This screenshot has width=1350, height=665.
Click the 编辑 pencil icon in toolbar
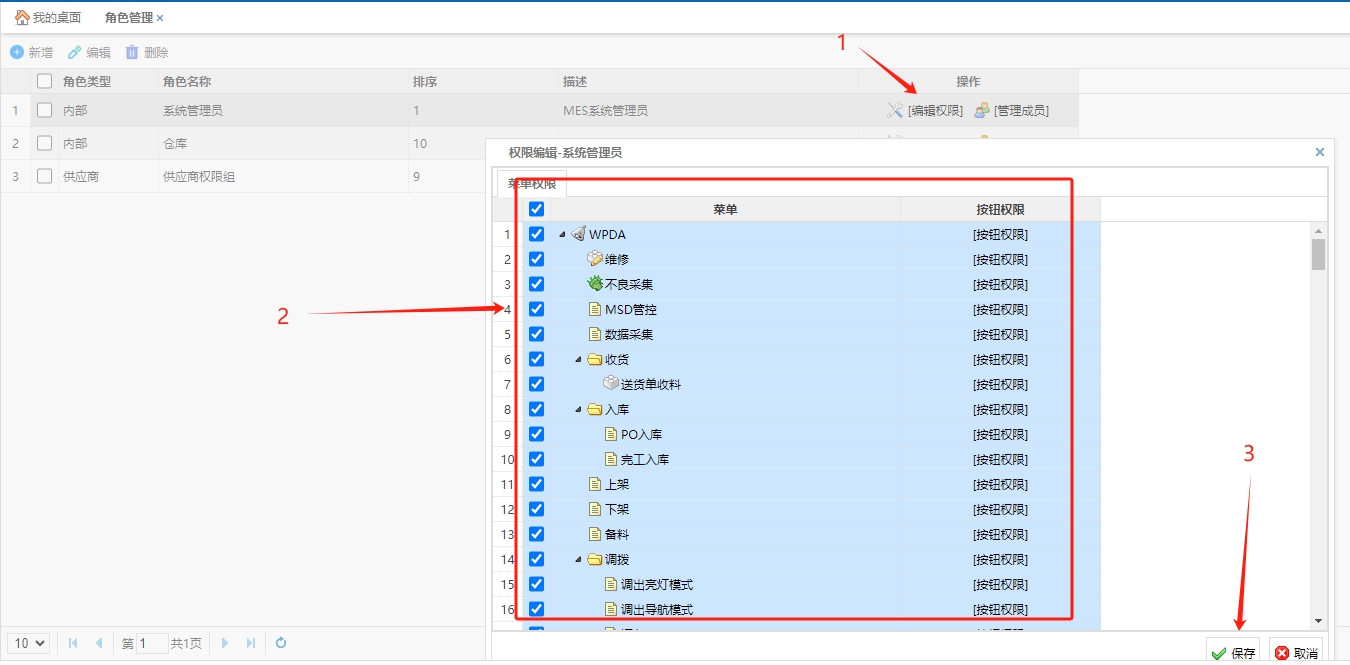click(x=75, y=52)
